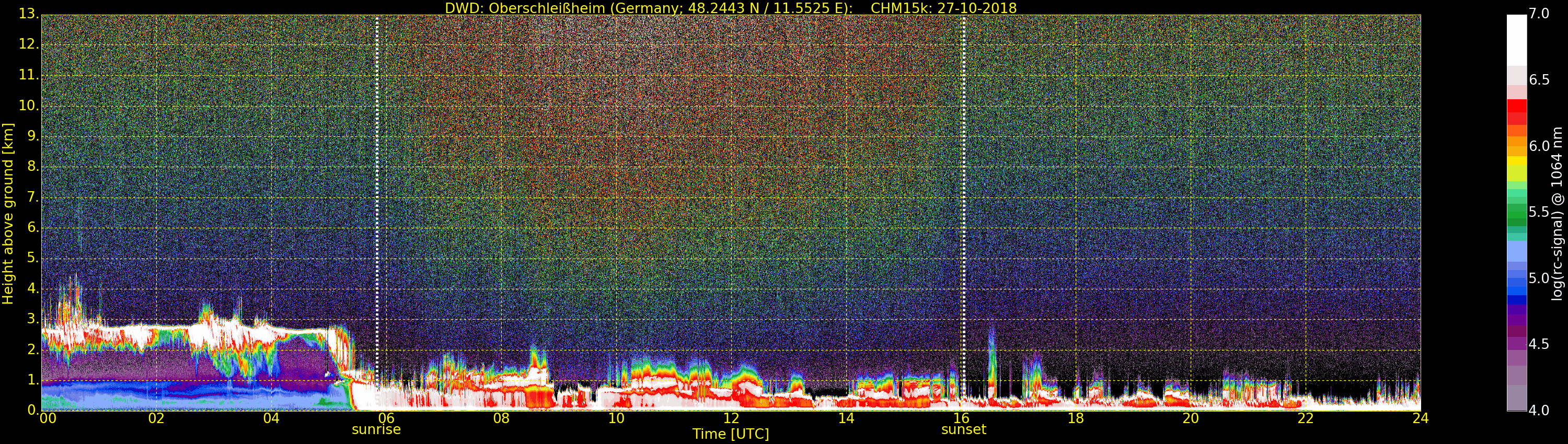Screen dimensions: 1568x444
Task: Click the height axis tick label '5.'
Action: (33, 258)
